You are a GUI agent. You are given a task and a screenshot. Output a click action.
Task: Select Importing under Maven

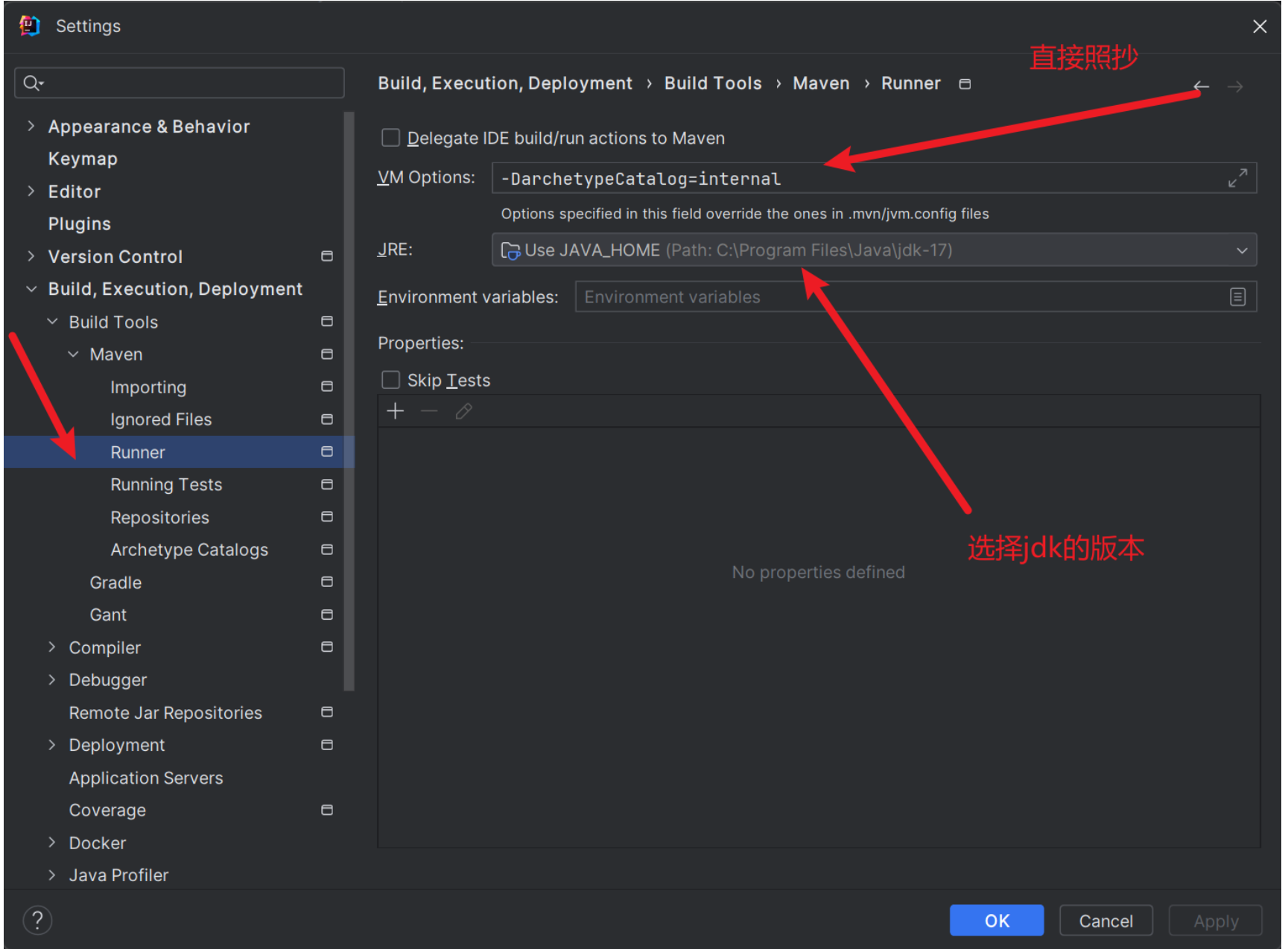coord(148,387)
